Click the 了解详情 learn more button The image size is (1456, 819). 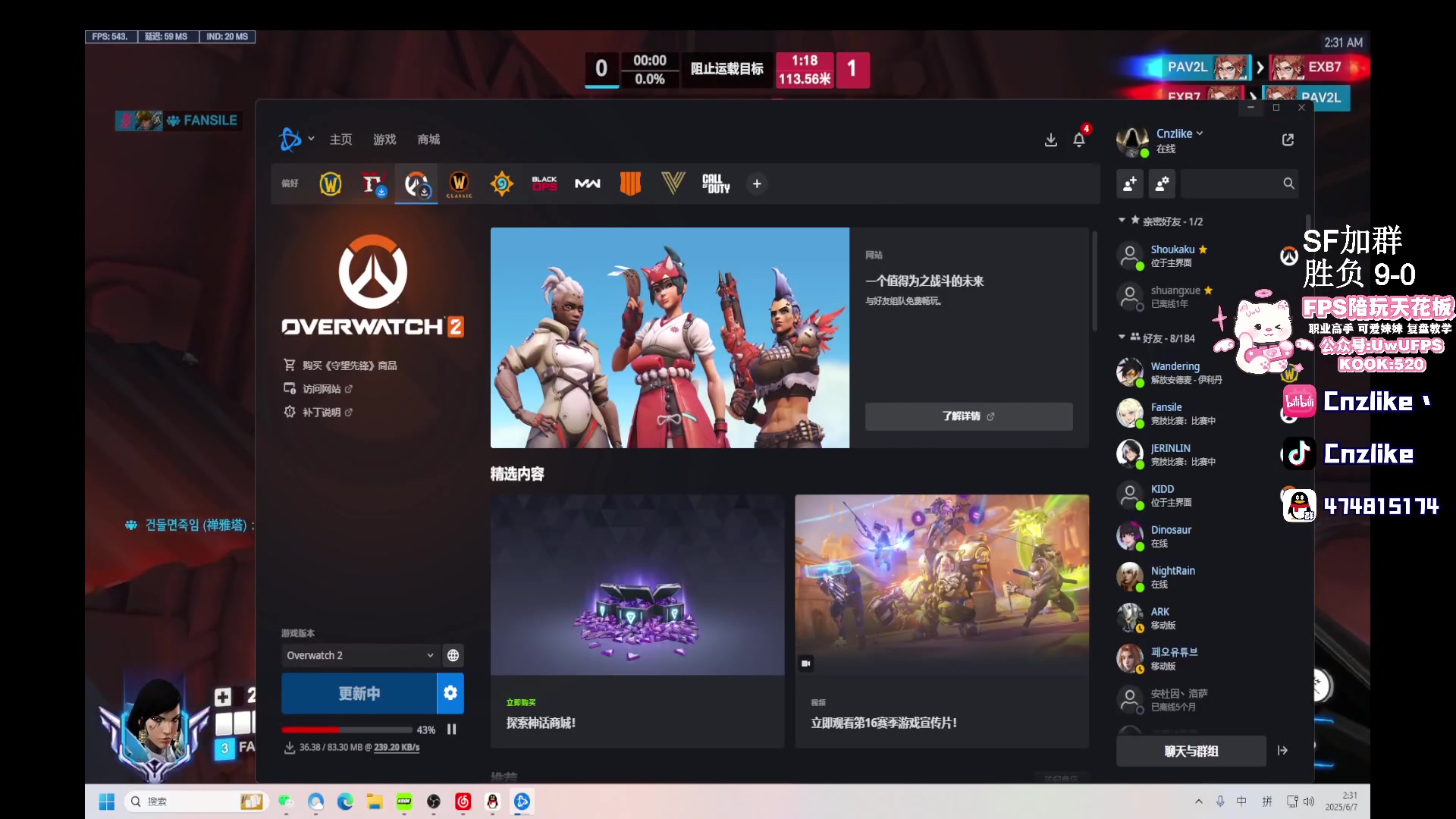tap(968, 416)
